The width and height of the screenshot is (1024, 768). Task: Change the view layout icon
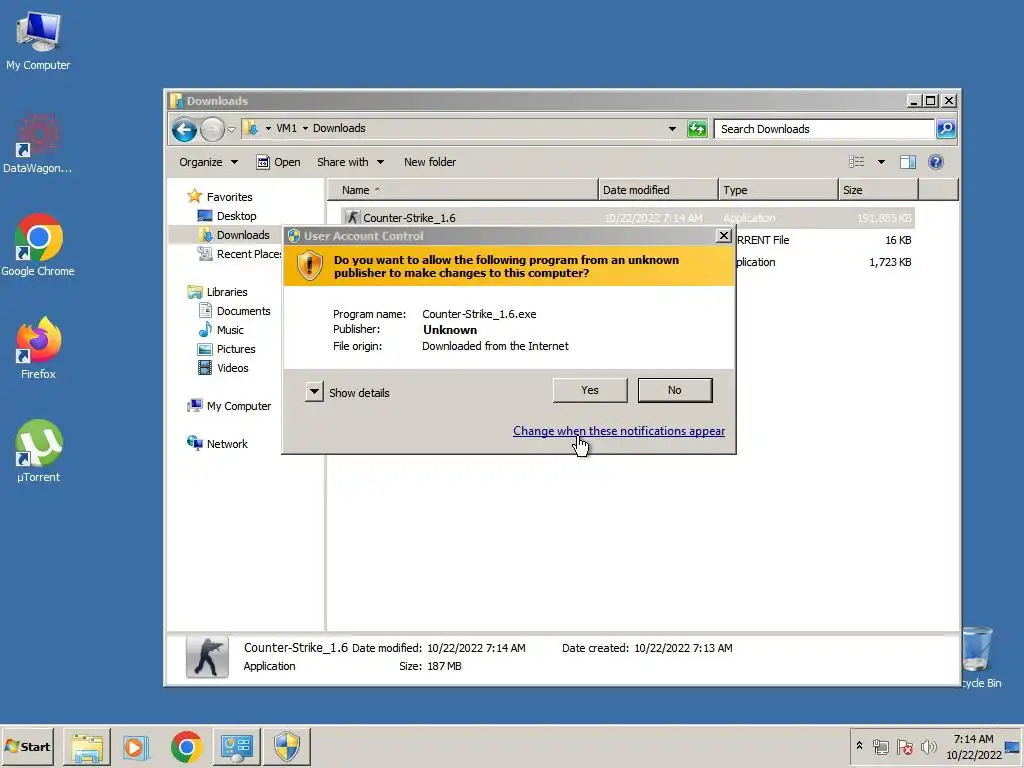coord(856,162)
